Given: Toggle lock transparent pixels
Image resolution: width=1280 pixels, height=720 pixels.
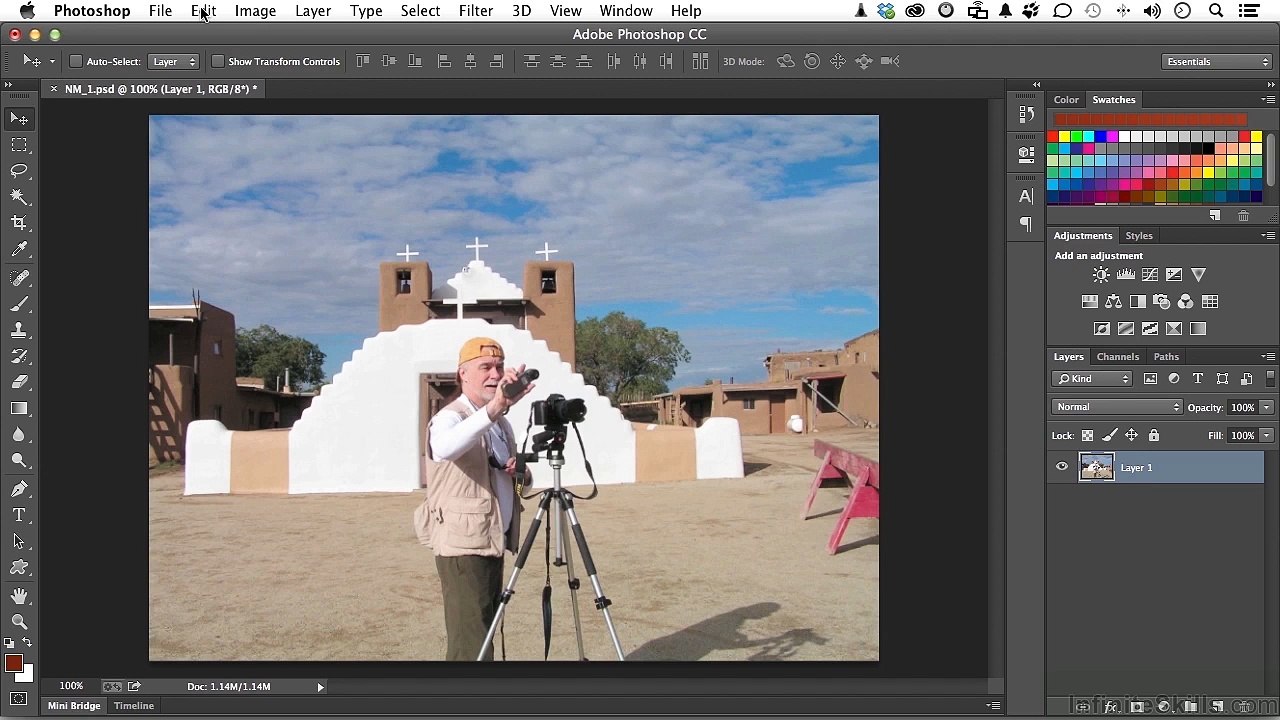Looking at the screenshot, I should [x=1087, y=436].
